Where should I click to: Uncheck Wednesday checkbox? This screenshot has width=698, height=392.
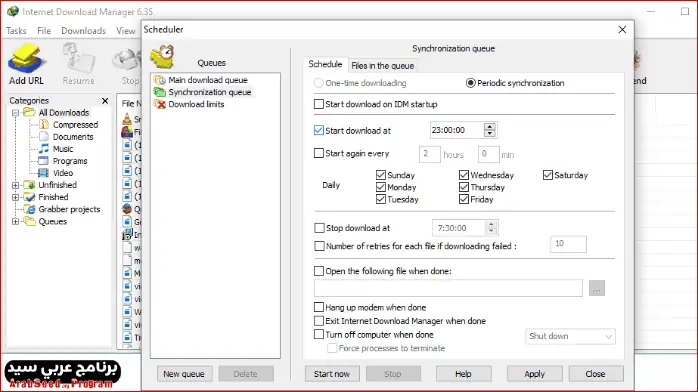point(464,175)
